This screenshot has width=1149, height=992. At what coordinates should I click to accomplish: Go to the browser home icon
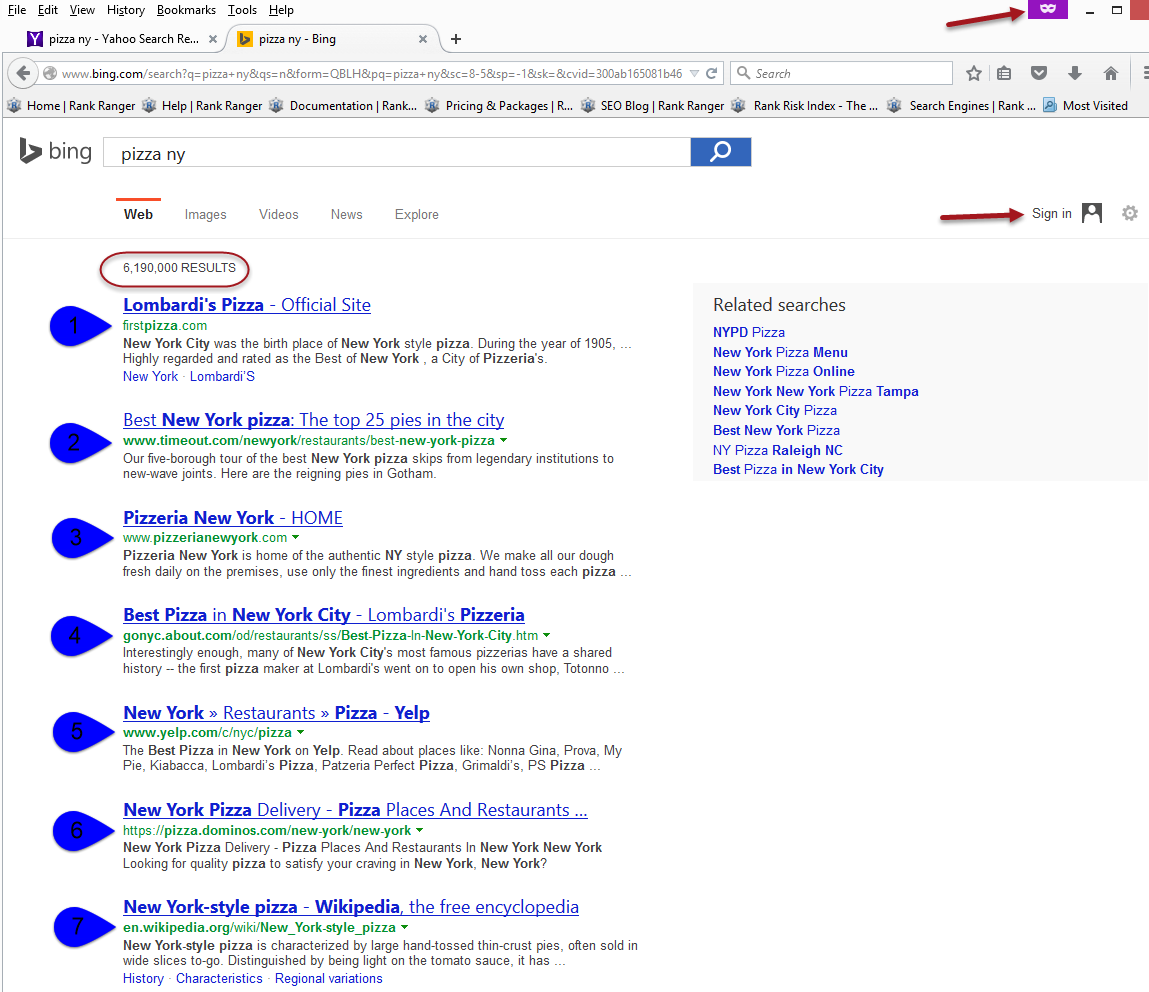(1111, 73)
